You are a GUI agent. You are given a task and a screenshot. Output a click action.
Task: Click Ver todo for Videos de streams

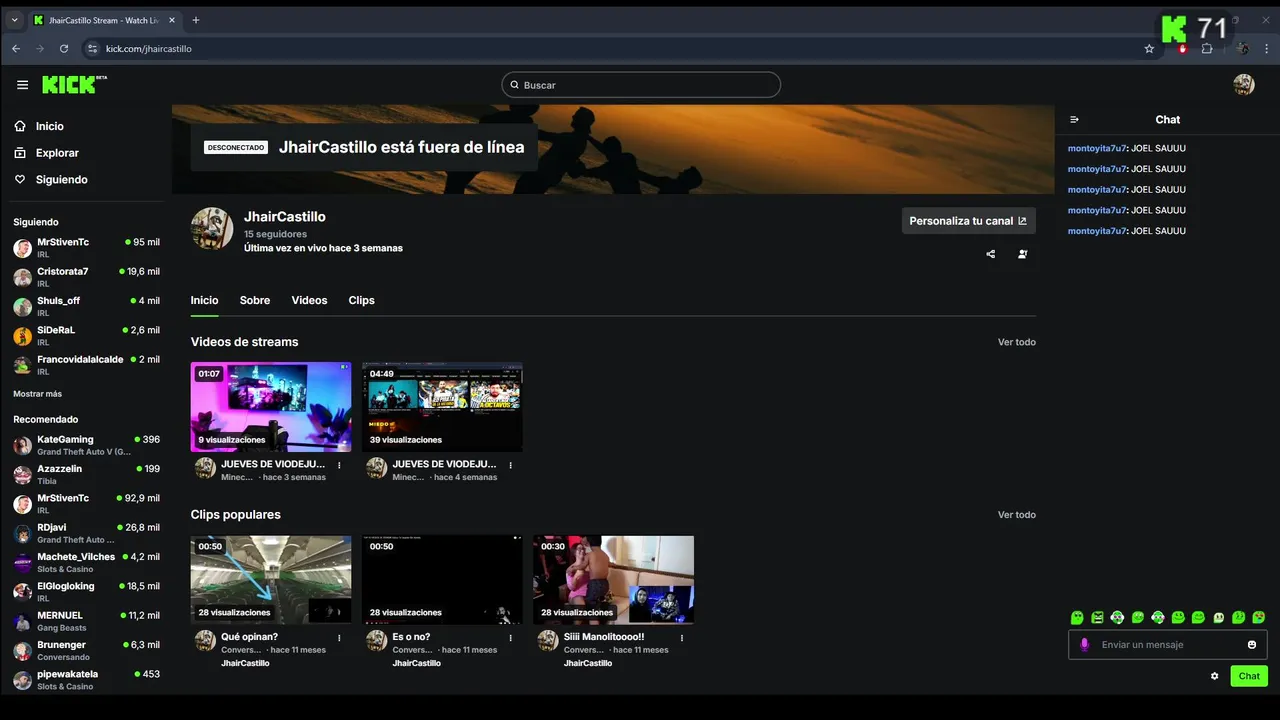click(1016, 342)
